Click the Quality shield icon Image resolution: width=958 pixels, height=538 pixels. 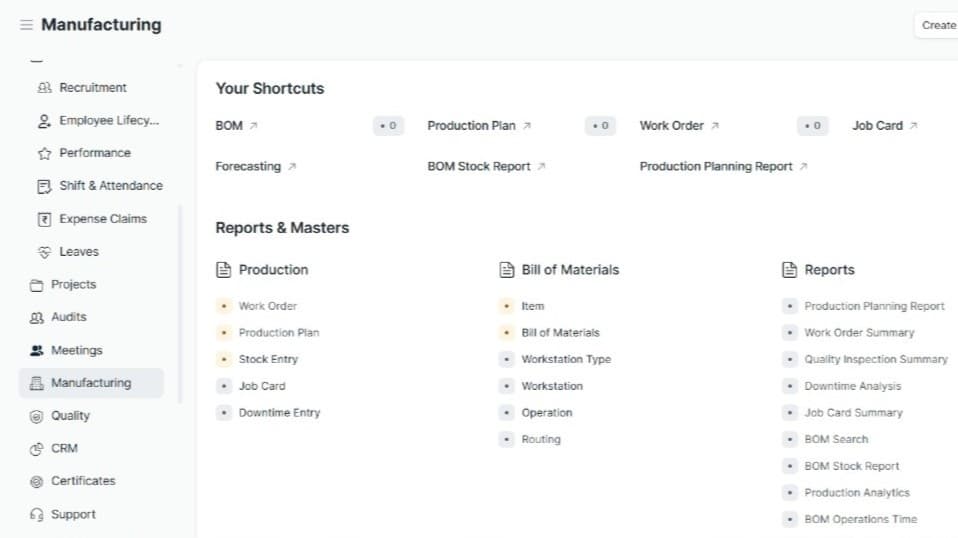36,416
